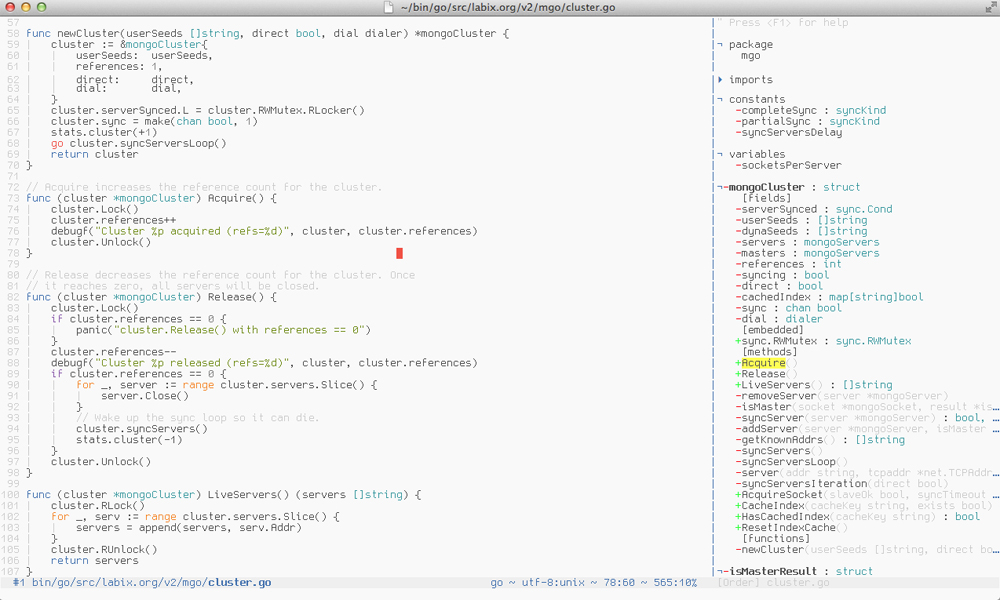Screen dimensions: 1000x600
Task: Select completeSync constant in tagbar
Action: 779,110
